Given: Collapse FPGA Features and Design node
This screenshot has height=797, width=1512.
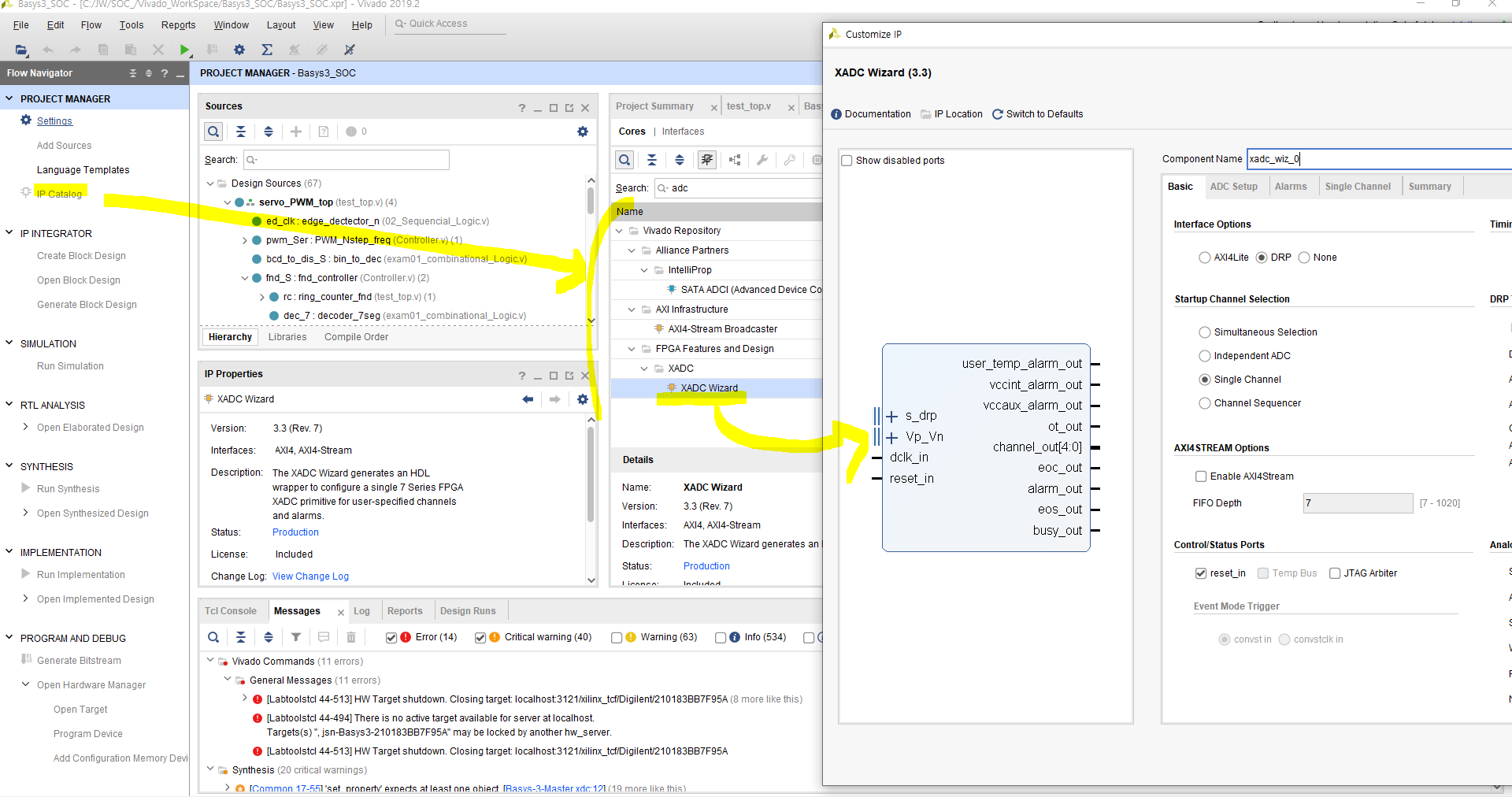Looking at the screenshot, I should click(632, 349).
